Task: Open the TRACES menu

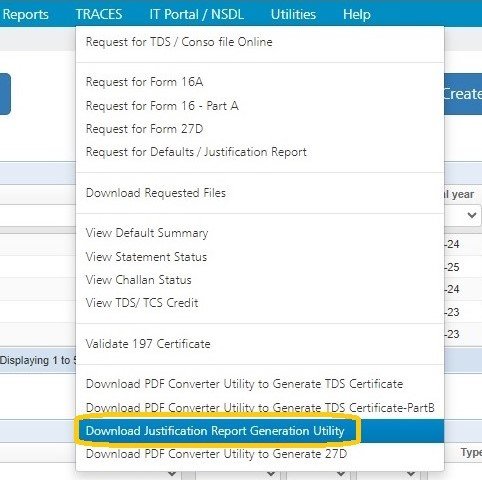Action: (99, 14)
